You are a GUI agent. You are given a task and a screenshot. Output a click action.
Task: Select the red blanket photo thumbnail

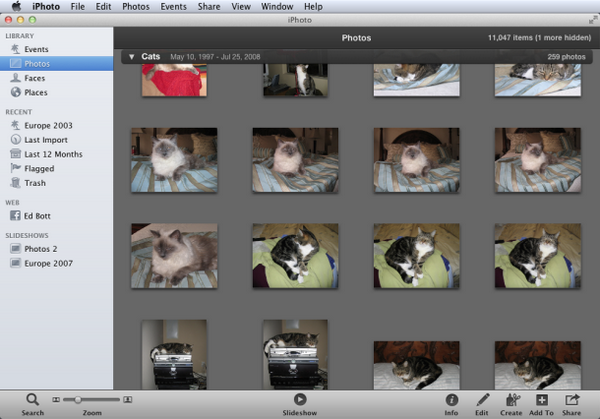(174, 80)
